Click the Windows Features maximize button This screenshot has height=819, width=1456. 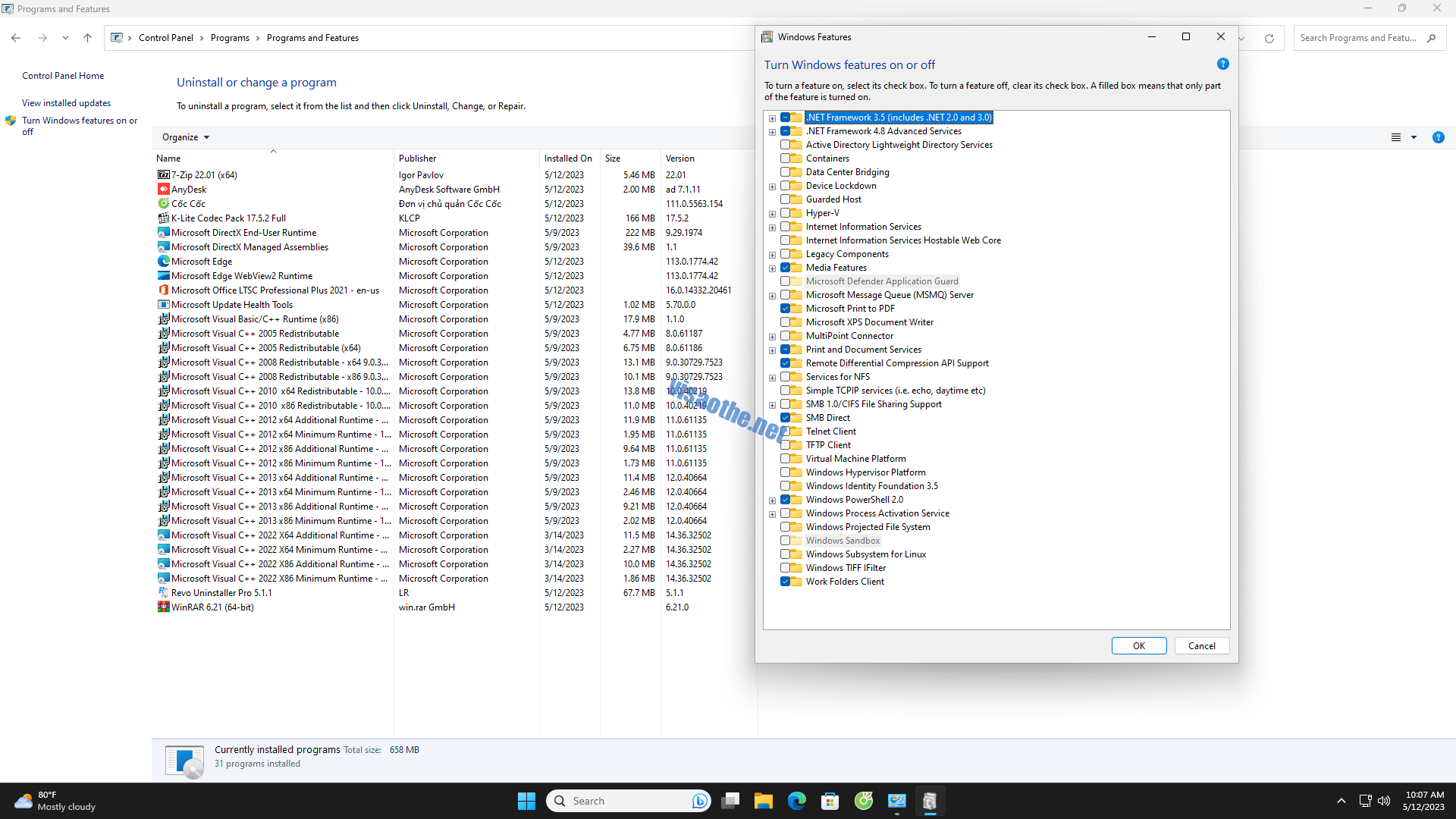point(1186,37)
